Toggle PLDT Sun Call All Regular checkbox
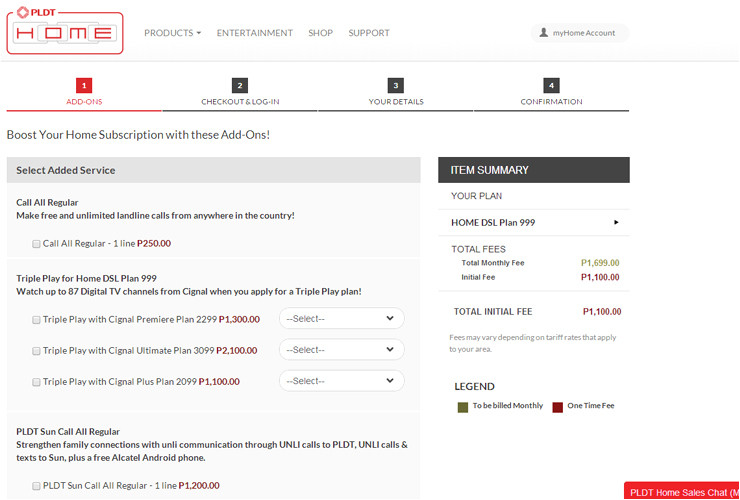This screenshot has width=740, height=500. coord(37,486)
